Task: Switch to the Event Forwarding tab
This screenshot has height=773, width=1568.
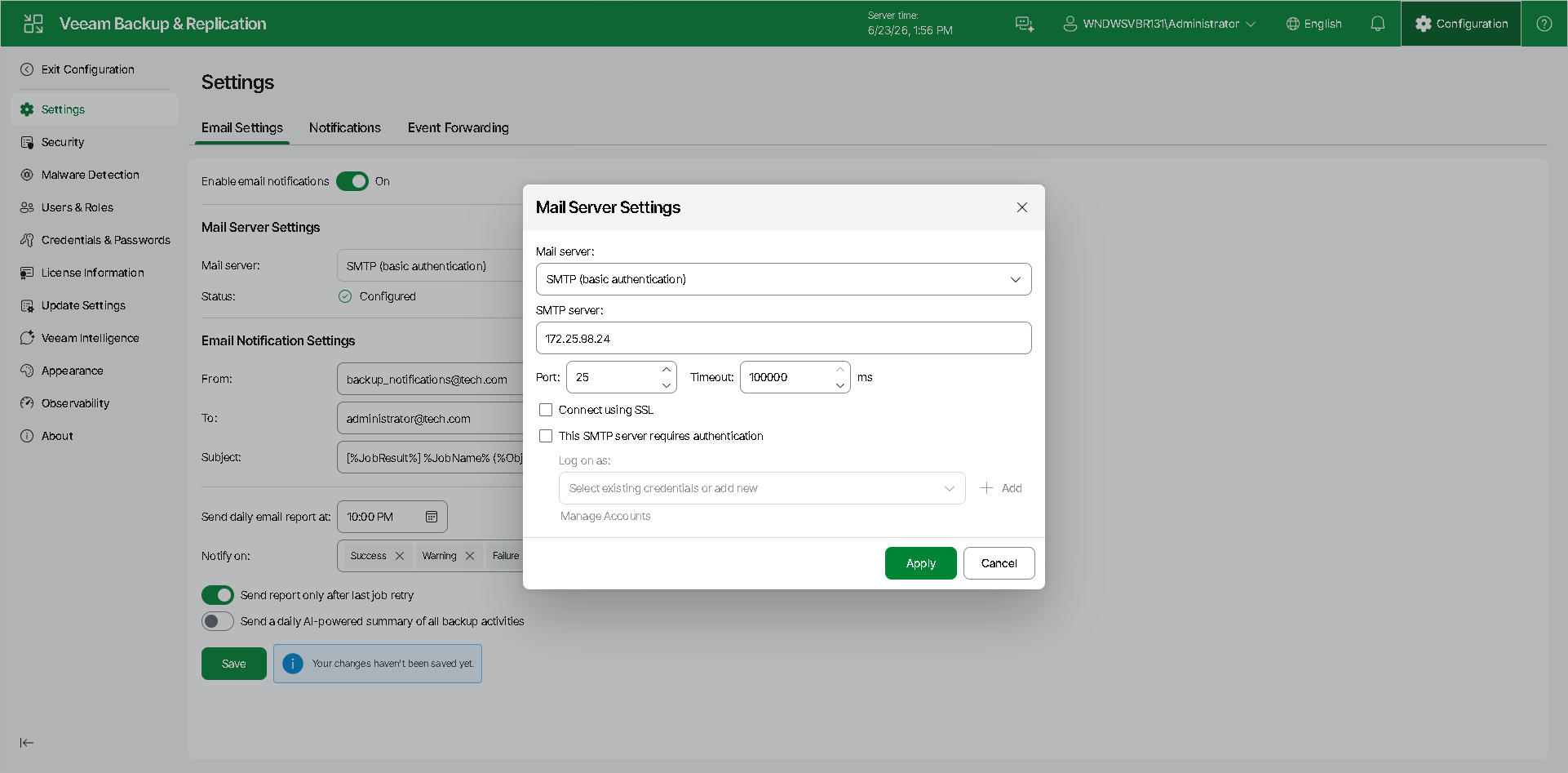Action: click(458, 127)
